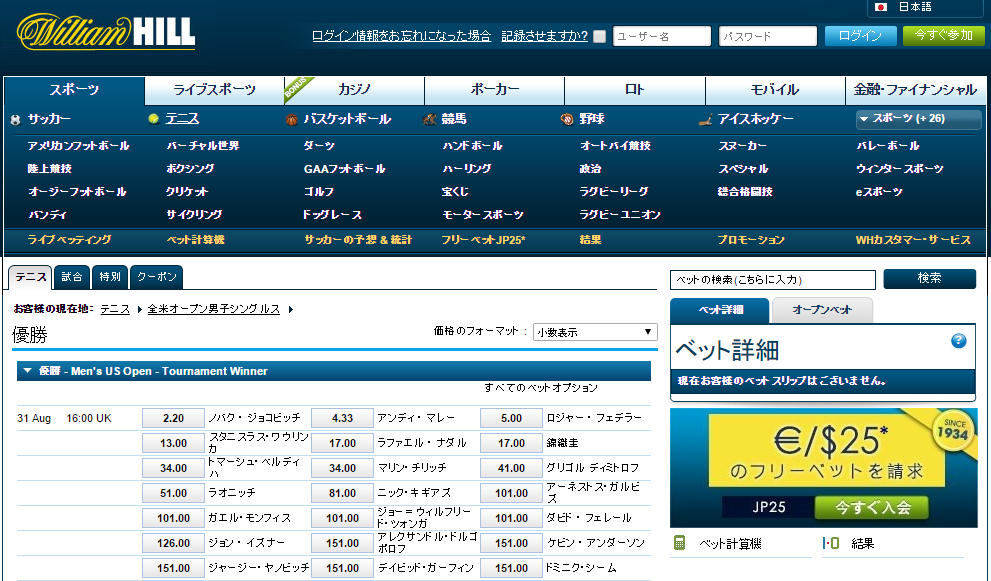
Task: Click the 今すぐ入会 green banner button
Action: pyautogui.click(x=872, y=507)
